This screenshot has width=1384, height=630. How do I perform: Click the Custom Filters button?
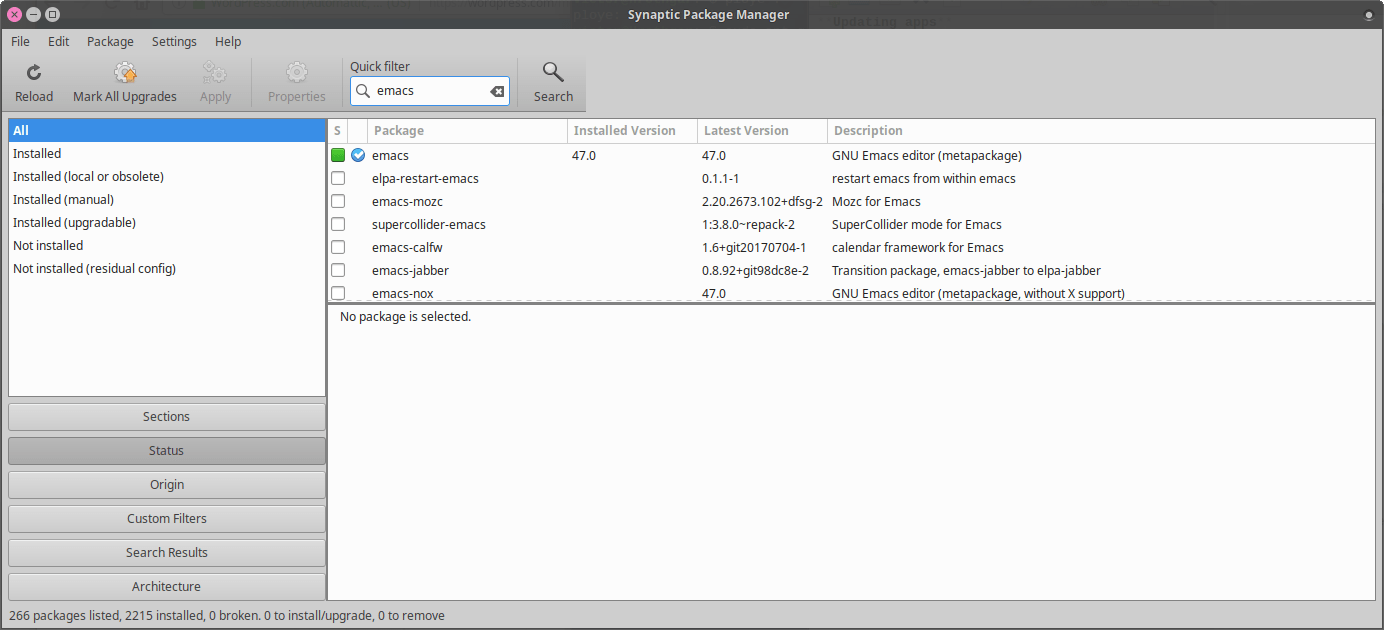coord(167,519)
